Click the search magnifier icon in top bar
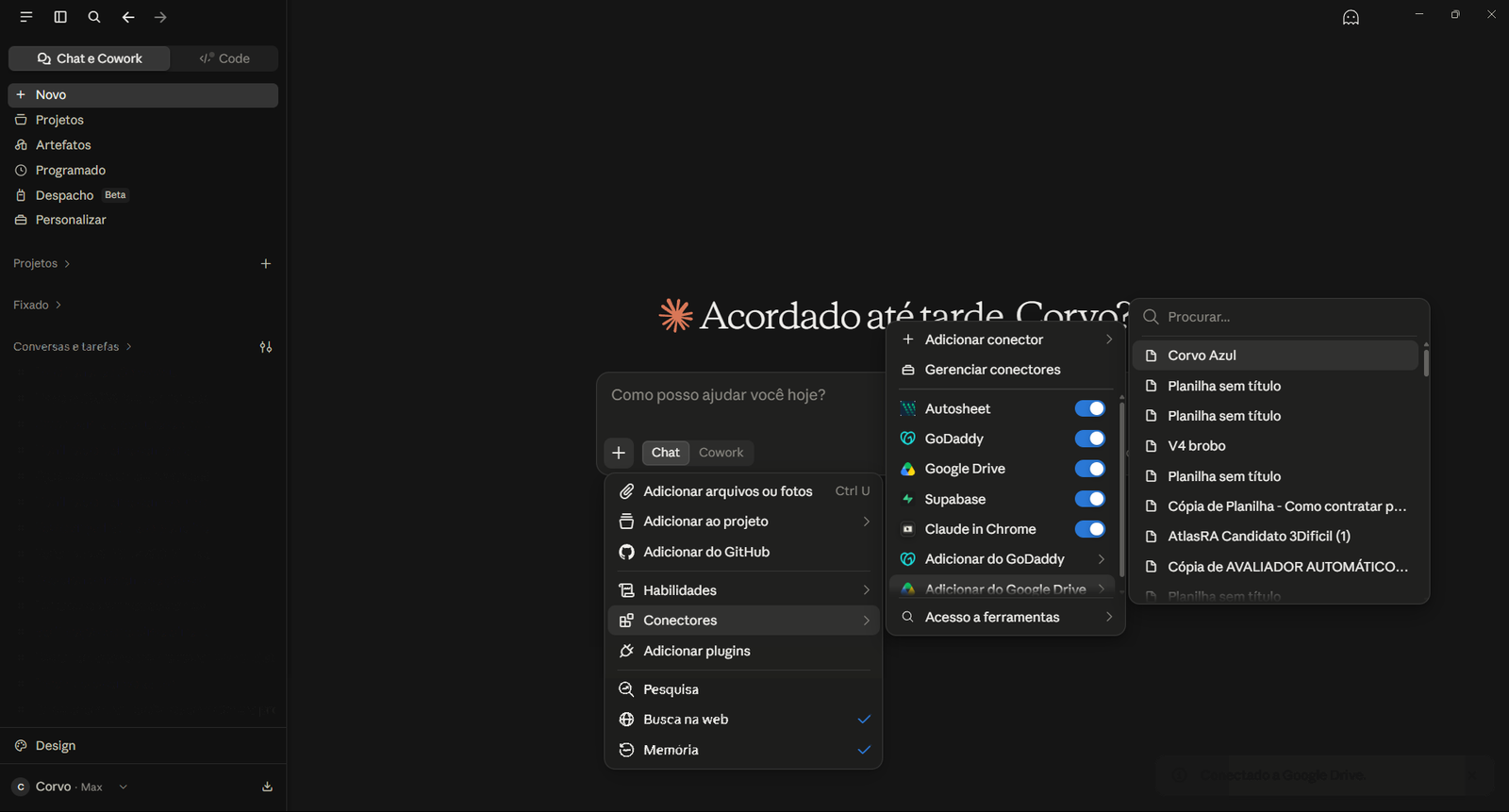Image resolution: width=1509 pixels, height=812 pixels. [94, 17]
